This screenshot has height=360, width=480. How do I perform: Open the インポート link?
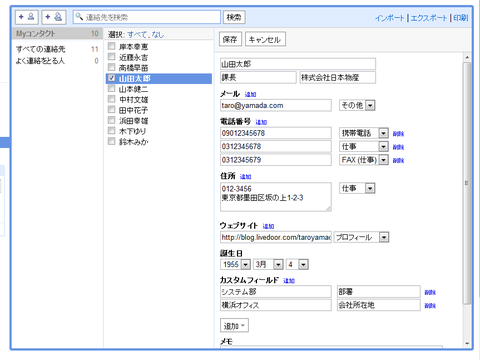point(389,18)
